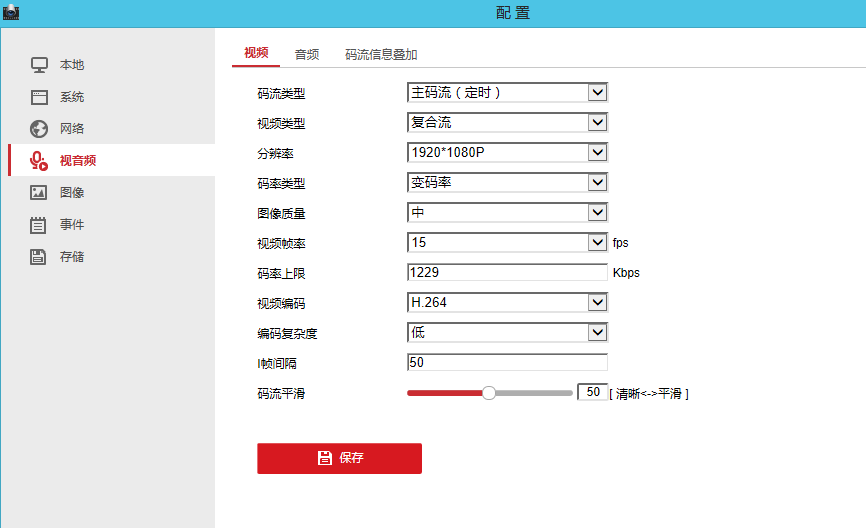Image resolution: width=866 pixels, height=528 pixels.
Task: Open the 视频帧率 dropdown showing 15
Action: pos(508,242)
